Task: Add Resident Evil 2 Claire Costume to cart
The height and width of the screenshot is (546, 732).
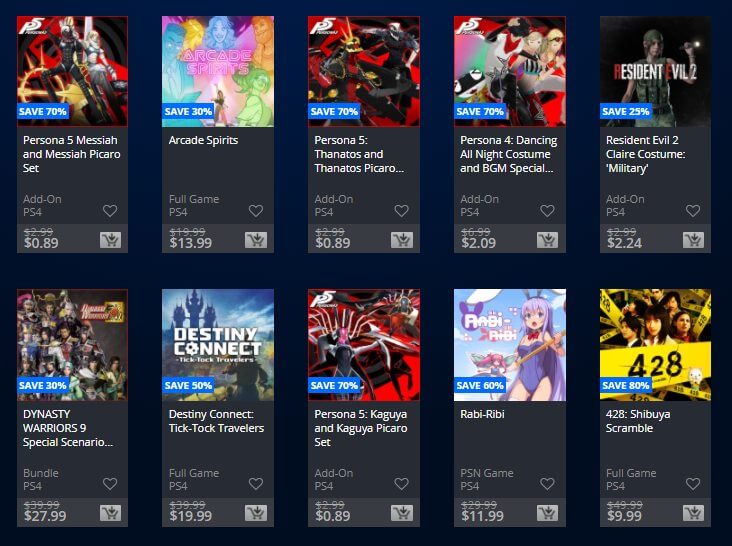Action: [693, 240]
